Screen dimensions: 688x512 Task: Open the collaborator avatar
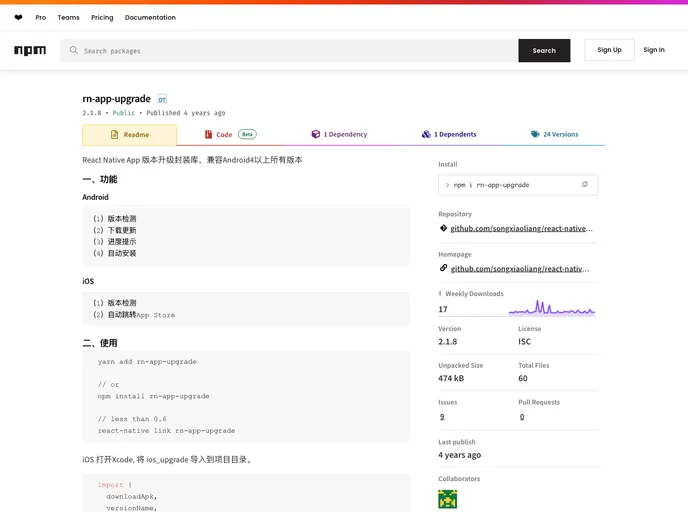[448, 499]
